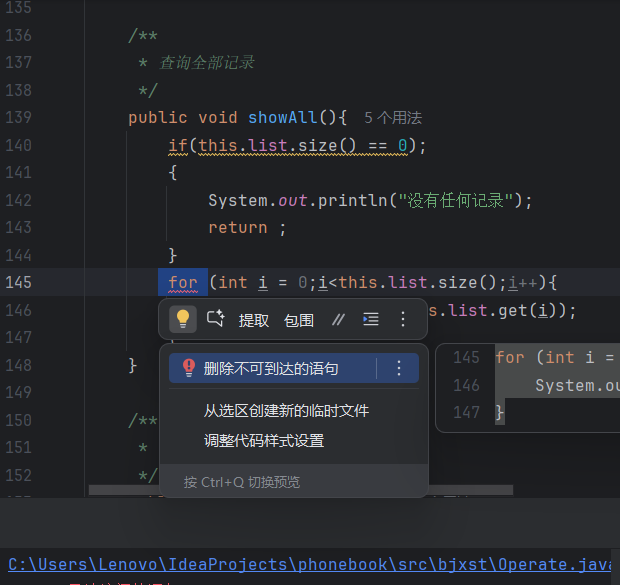This screenshot has width=620, height=585.
Task: Click the 查询全部记录 comment text
Action: coord(206,62)
